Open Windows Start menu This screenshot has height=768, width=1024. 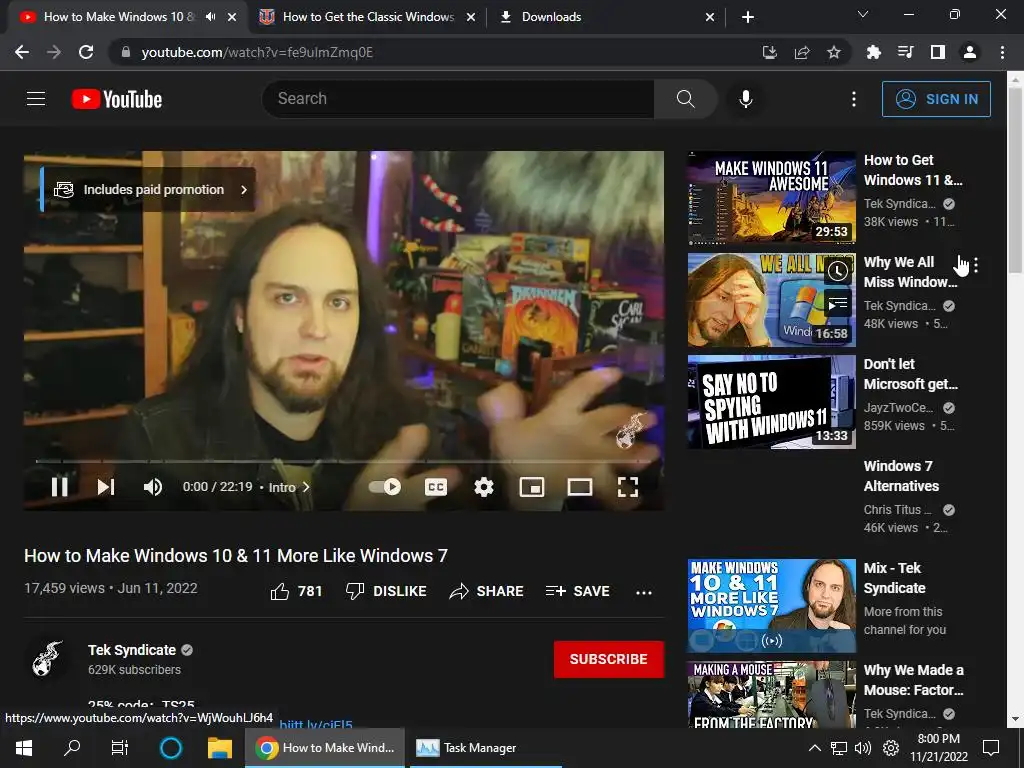click(24, 748)
